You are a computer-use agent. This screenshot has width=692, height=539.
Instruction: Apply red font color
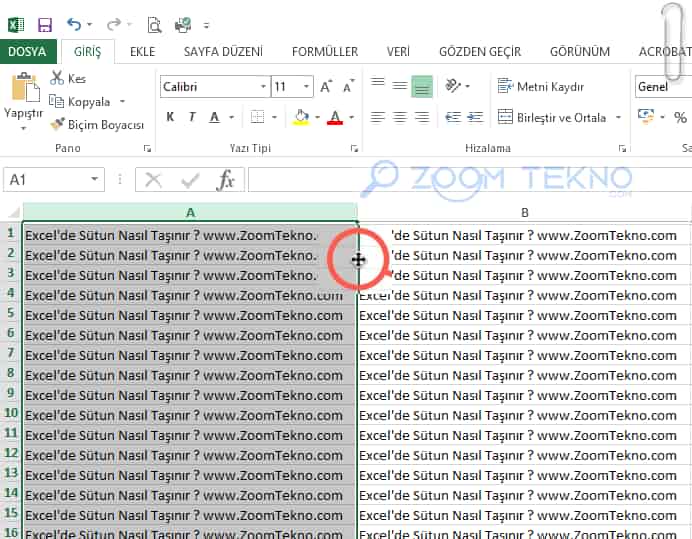click(335, 117)
